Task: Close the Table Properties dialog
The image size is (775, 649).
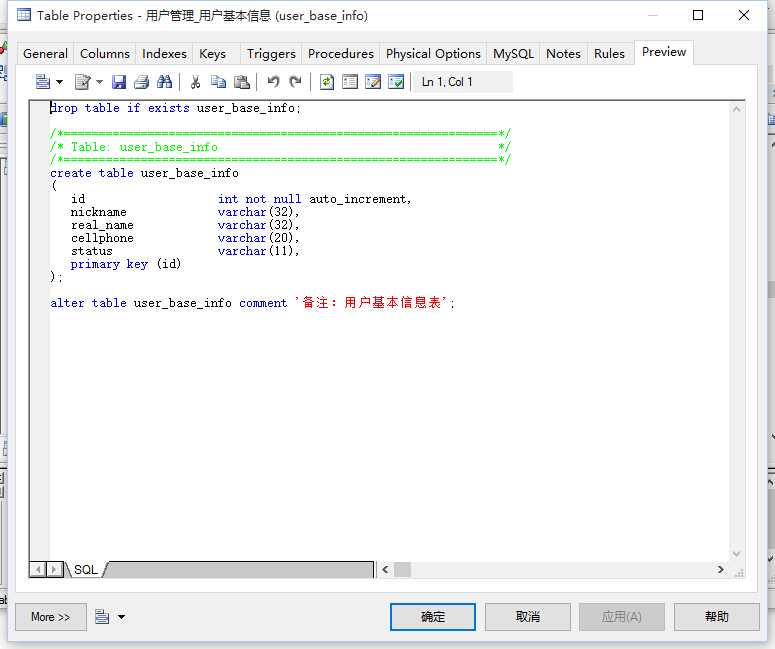Action: tap(743, 15)
